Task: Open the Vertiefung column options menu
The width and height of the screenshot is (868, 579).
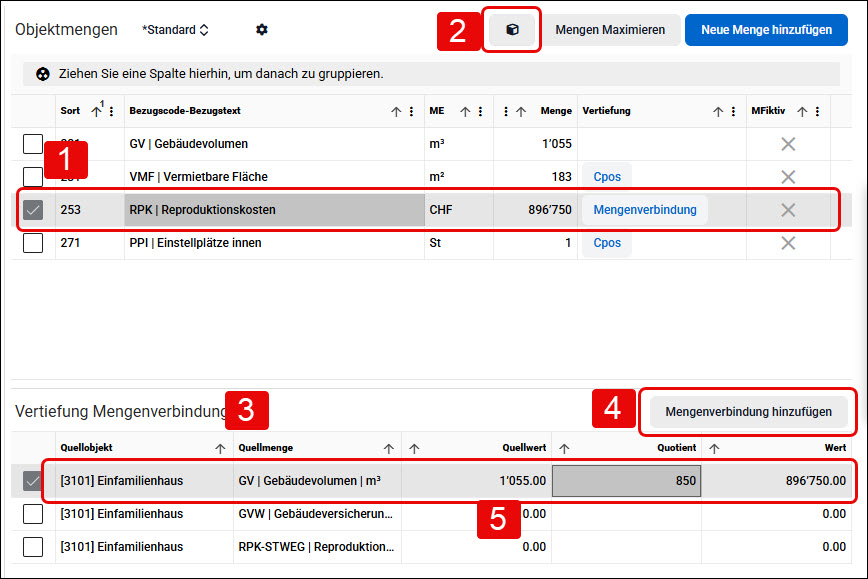Action: coord(733,111)
